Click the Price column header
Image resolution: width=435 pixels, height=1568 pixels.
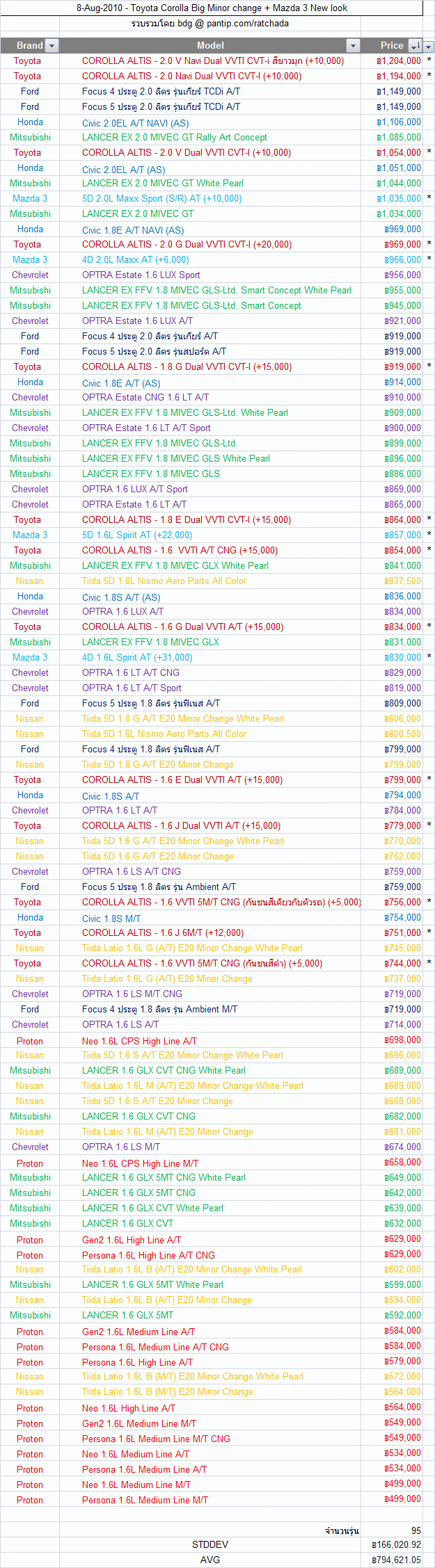click(x=391, y=46)
